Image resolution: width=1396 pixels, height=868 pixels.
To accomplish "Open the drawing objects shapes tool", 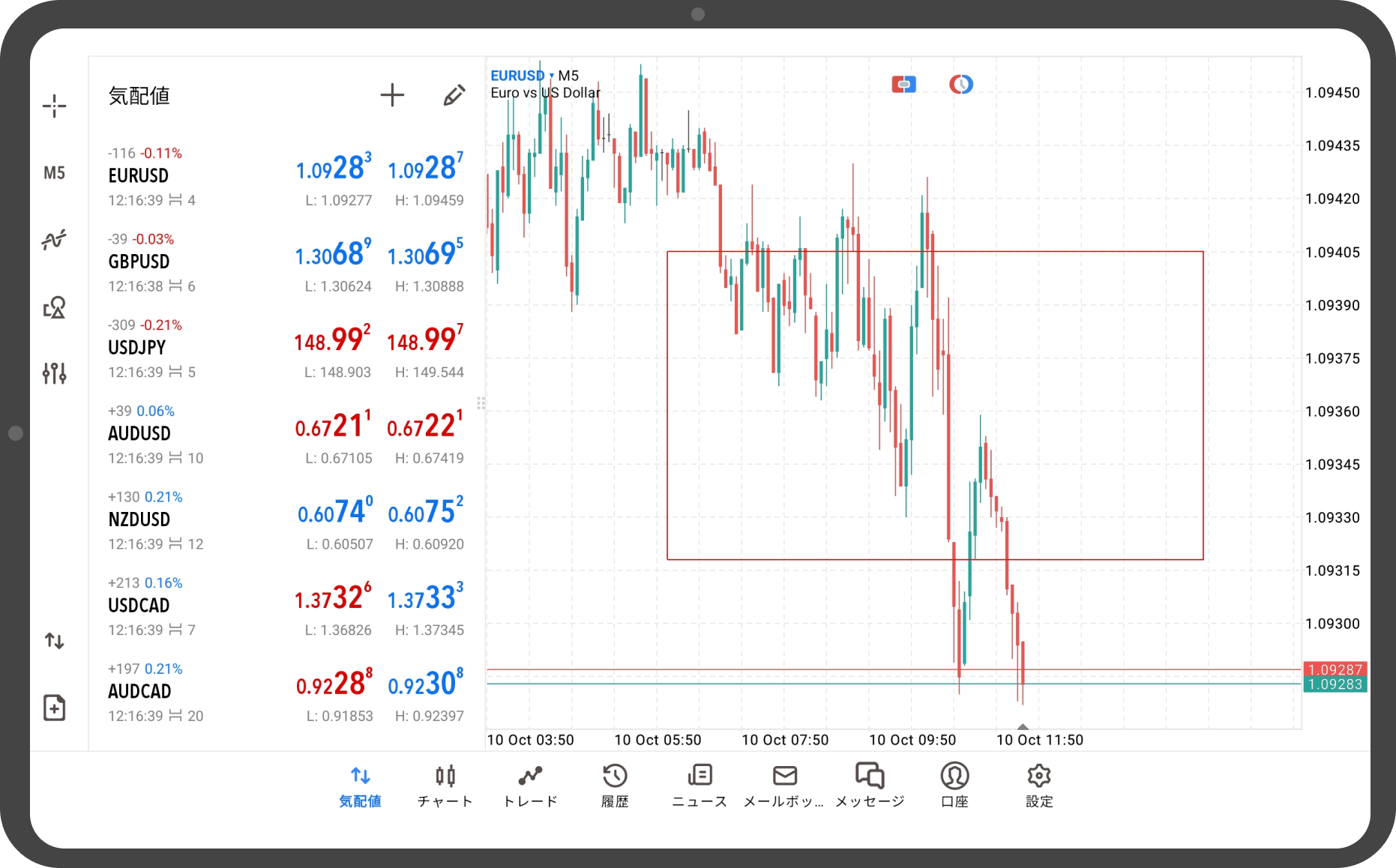I will 54,307.
